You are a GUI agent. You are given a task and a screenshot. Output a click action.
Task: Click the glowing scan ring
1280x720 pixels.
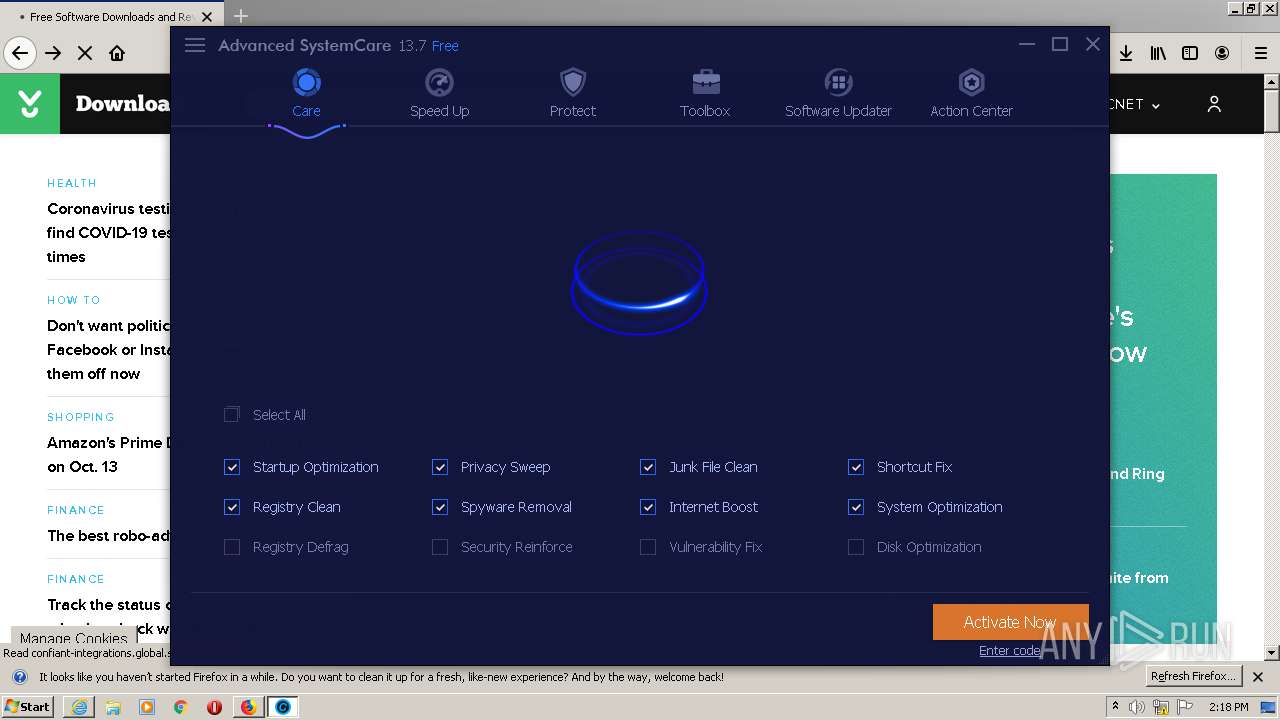[x=639, y=283]
